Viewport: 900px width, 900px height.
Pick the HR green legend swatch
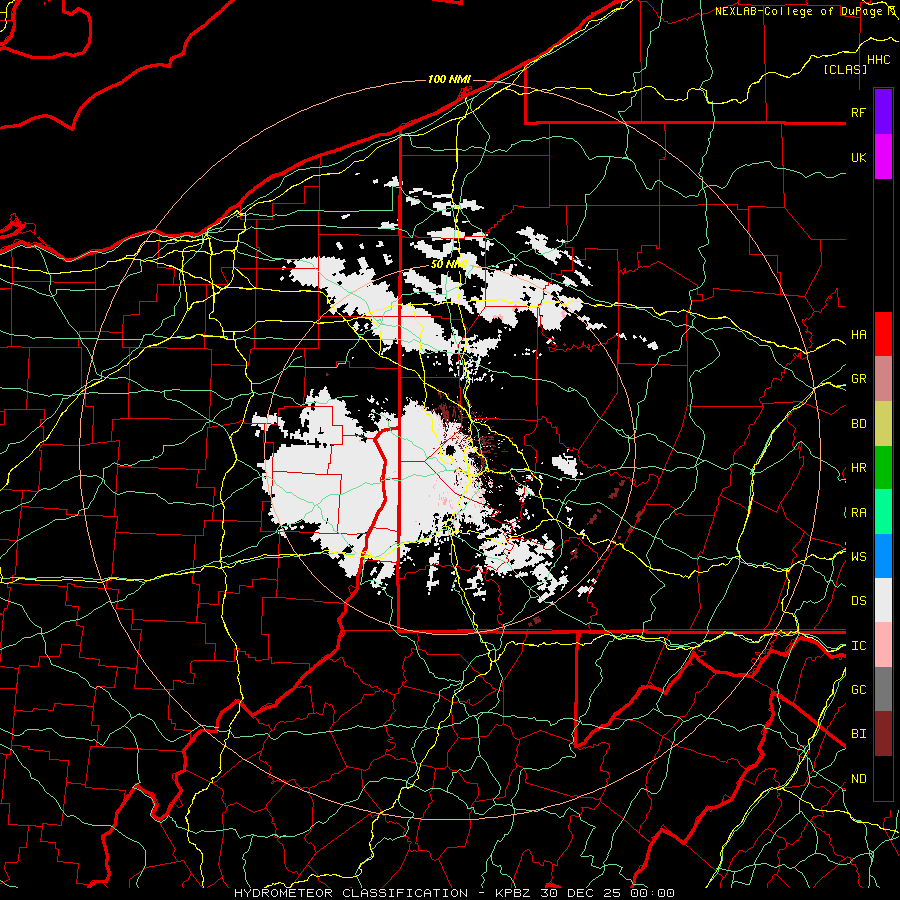tap(883, 467)
